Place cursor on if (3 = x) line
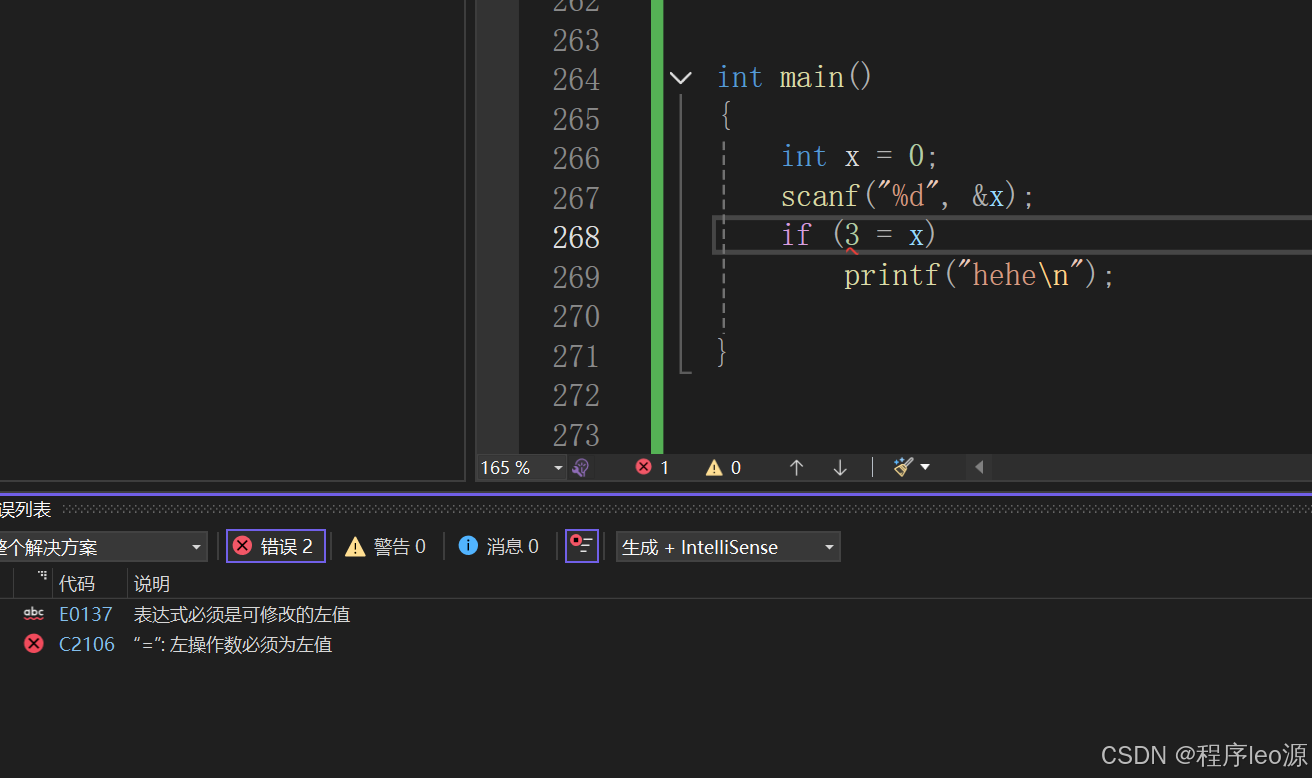The image size is (1312, 778). 858,235
